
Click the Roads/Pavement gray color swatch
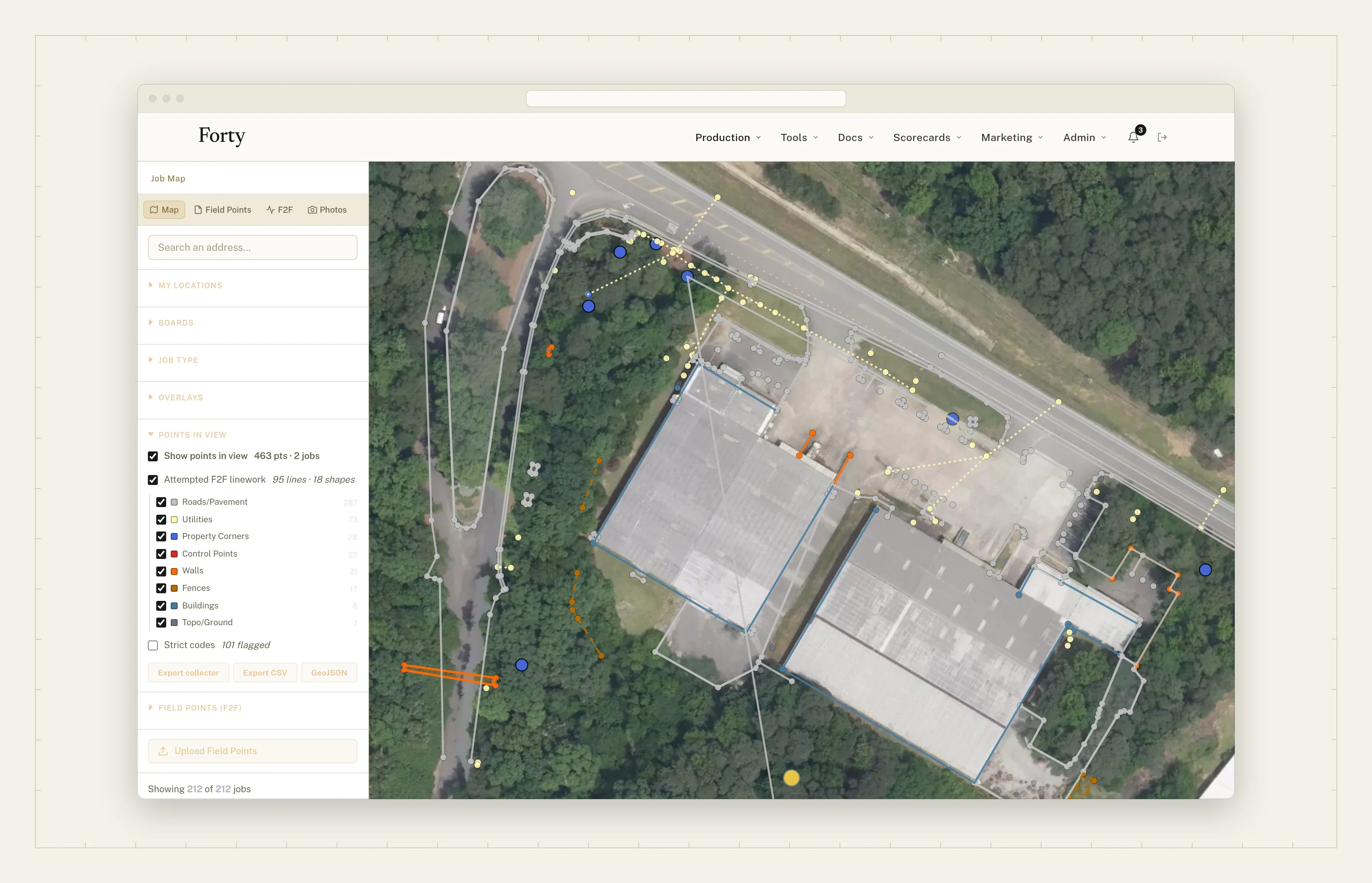pyautogui.click(x=174, y=502)
